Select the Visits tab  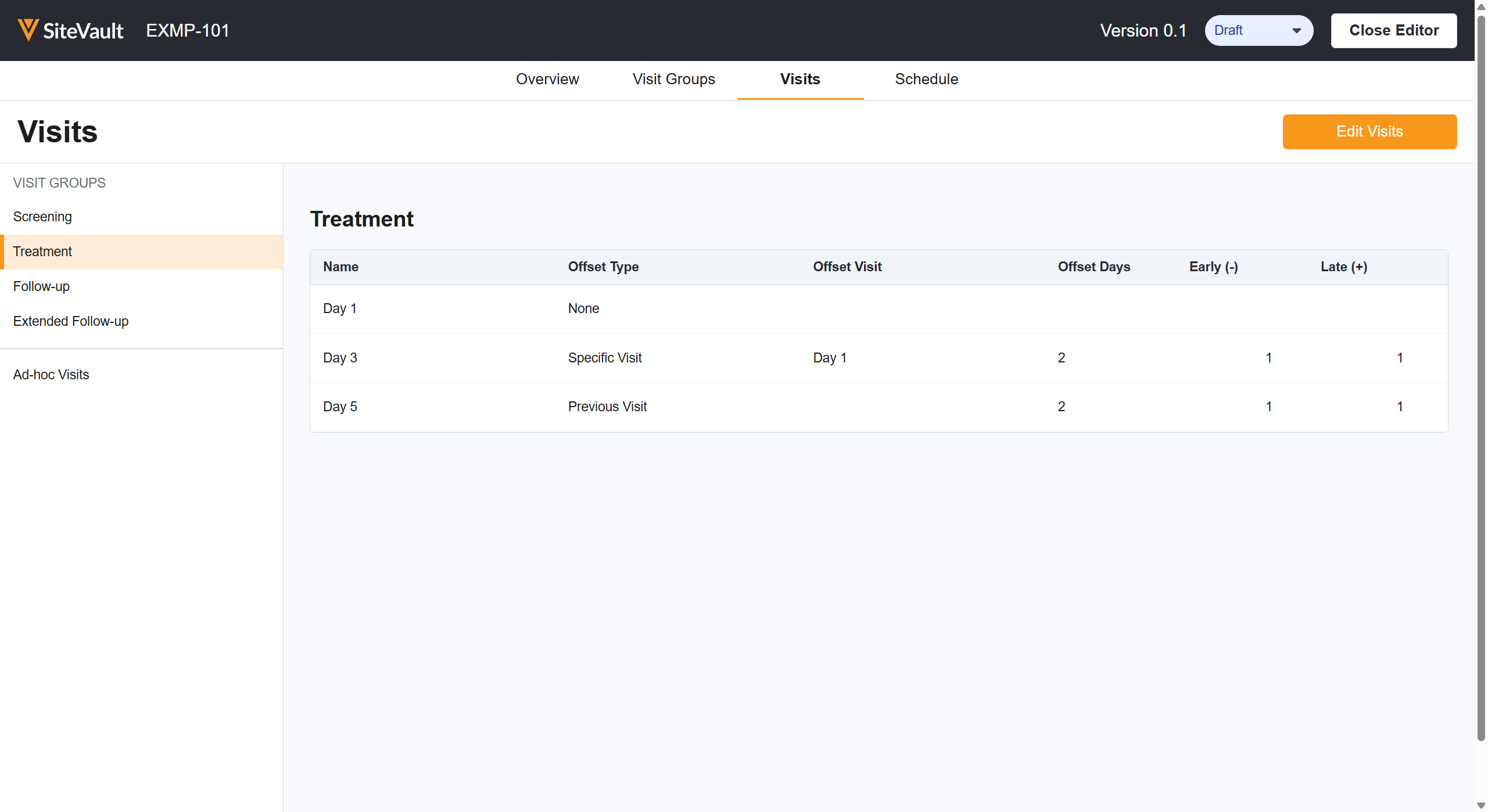point(799,80)
